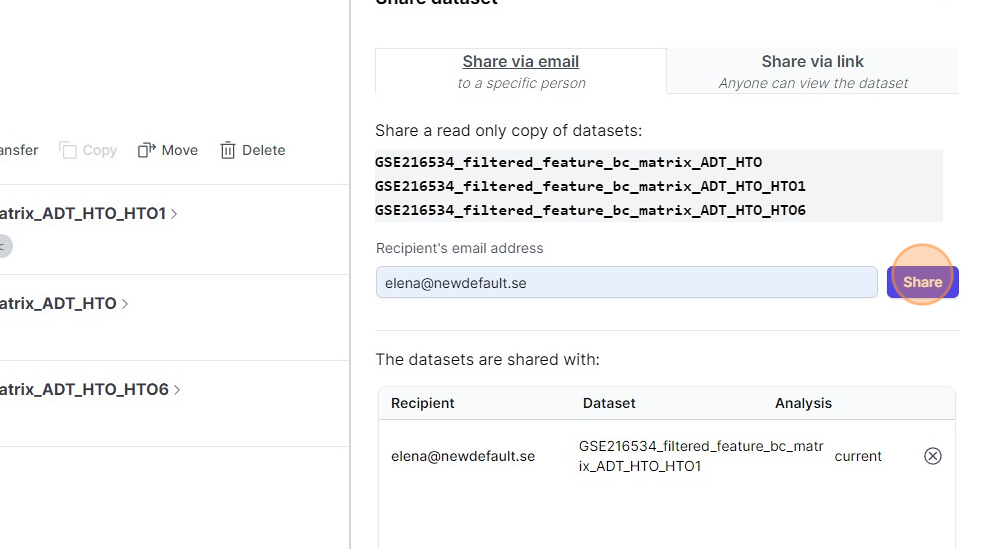
Task: Click the 'current' analysis cell
Action: [x=858, y=456]
